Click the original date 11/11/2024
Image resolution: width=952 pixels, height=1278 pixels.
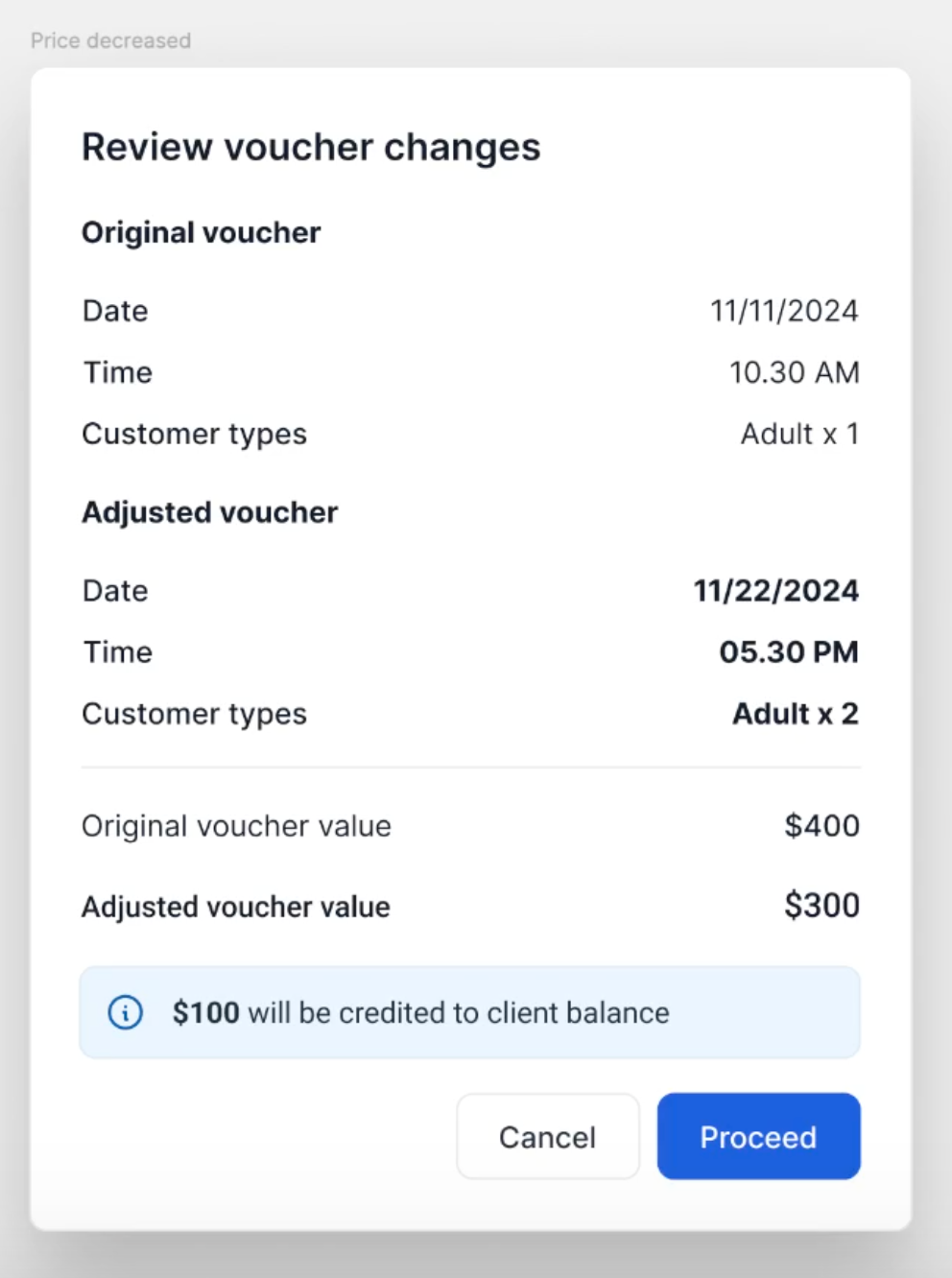783,311
